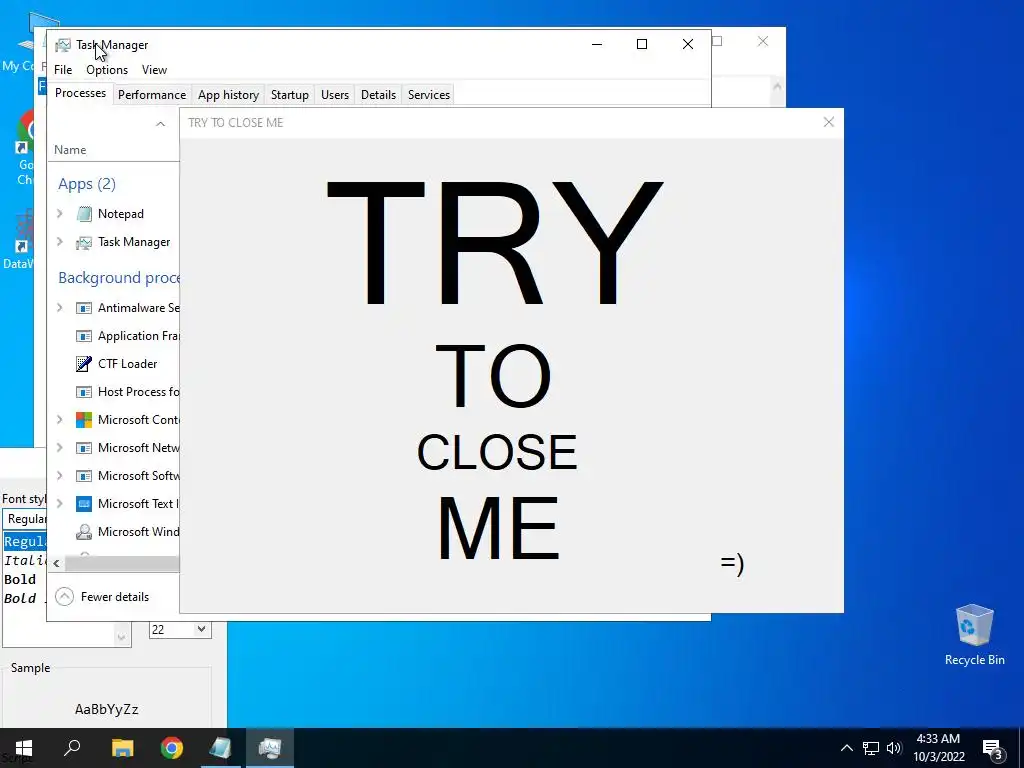Click Fewer details button

[x=103, y=597]
